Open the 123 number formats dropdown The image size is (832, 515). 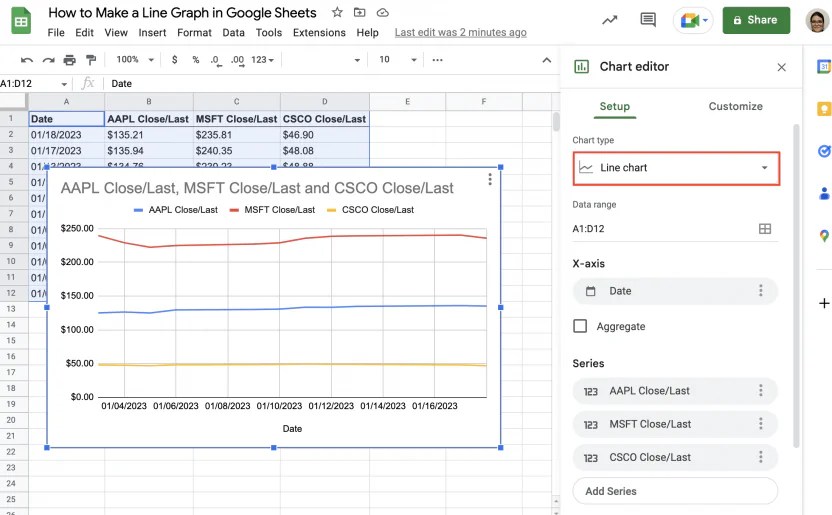pos(263,59)
